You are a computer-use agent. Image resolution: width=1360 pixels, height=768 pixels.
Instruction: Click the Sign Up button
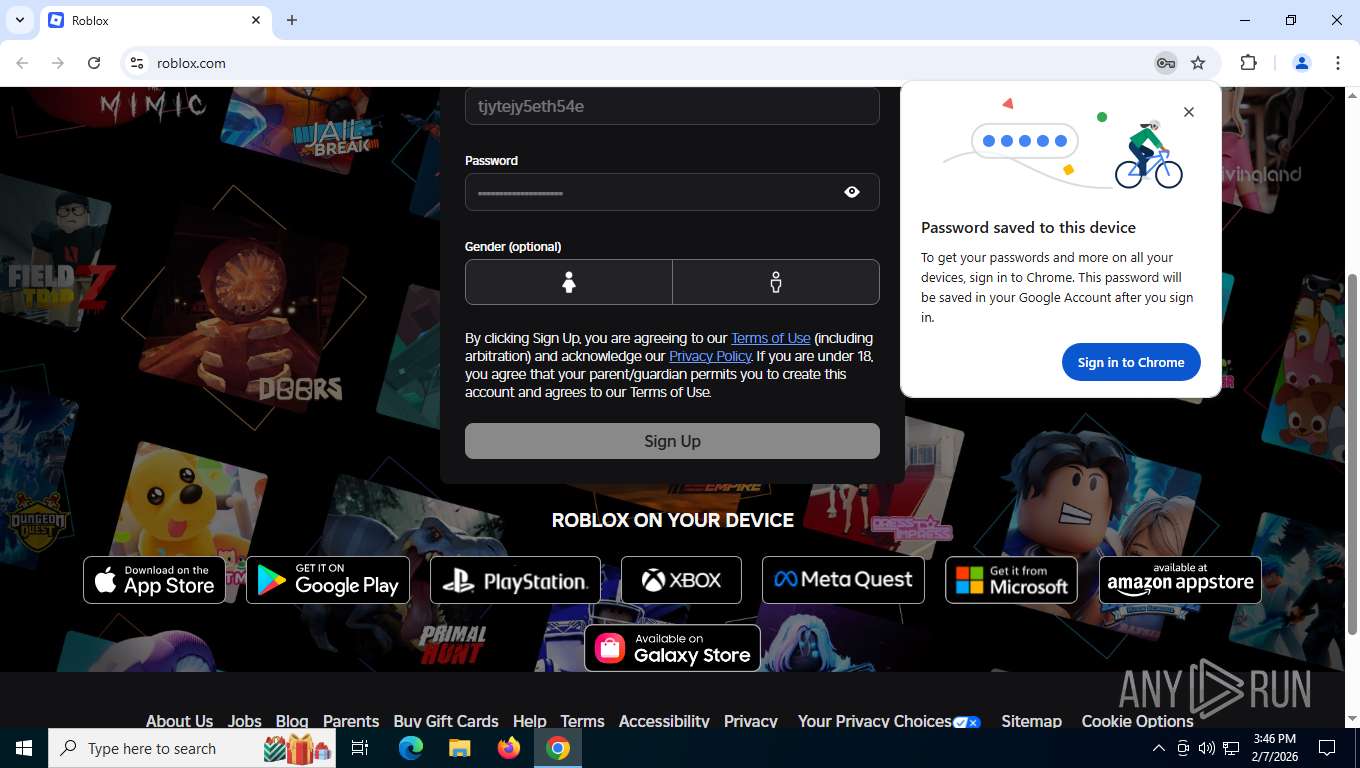pyautogui.click(x=672, y=441)
